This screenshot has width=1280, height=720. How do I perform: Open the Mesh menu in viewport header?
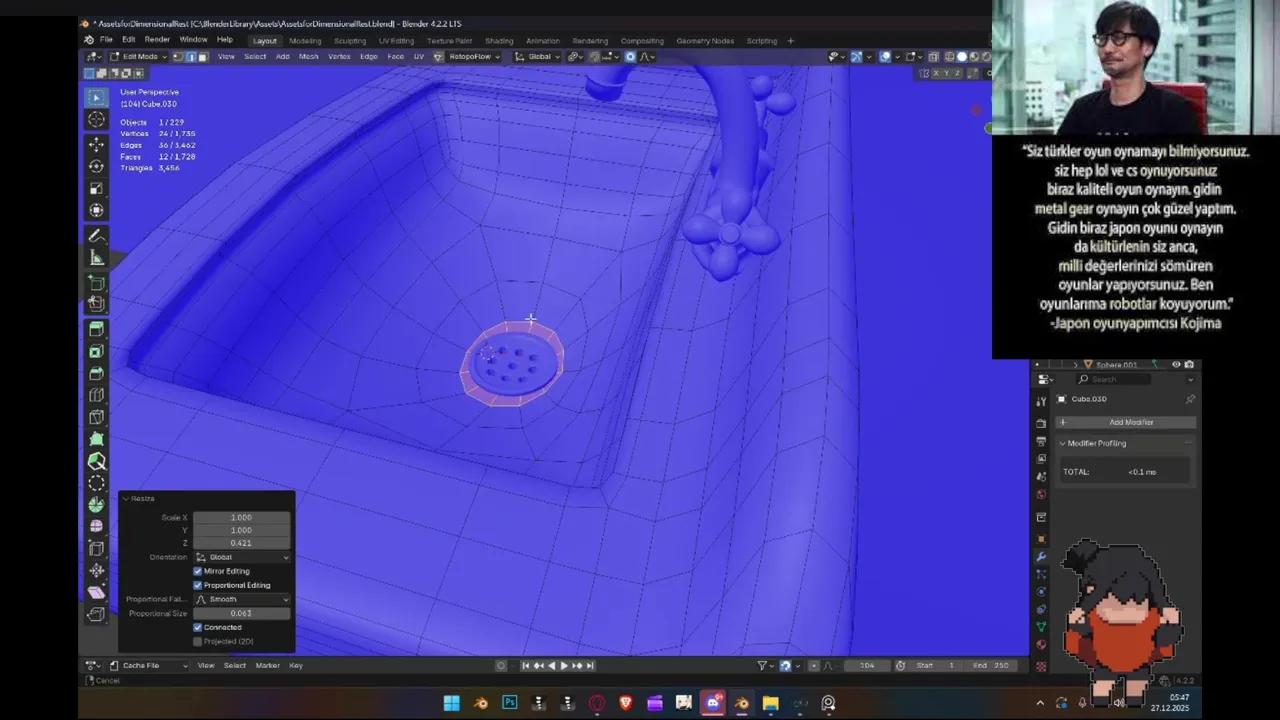(x=309, y=57)
